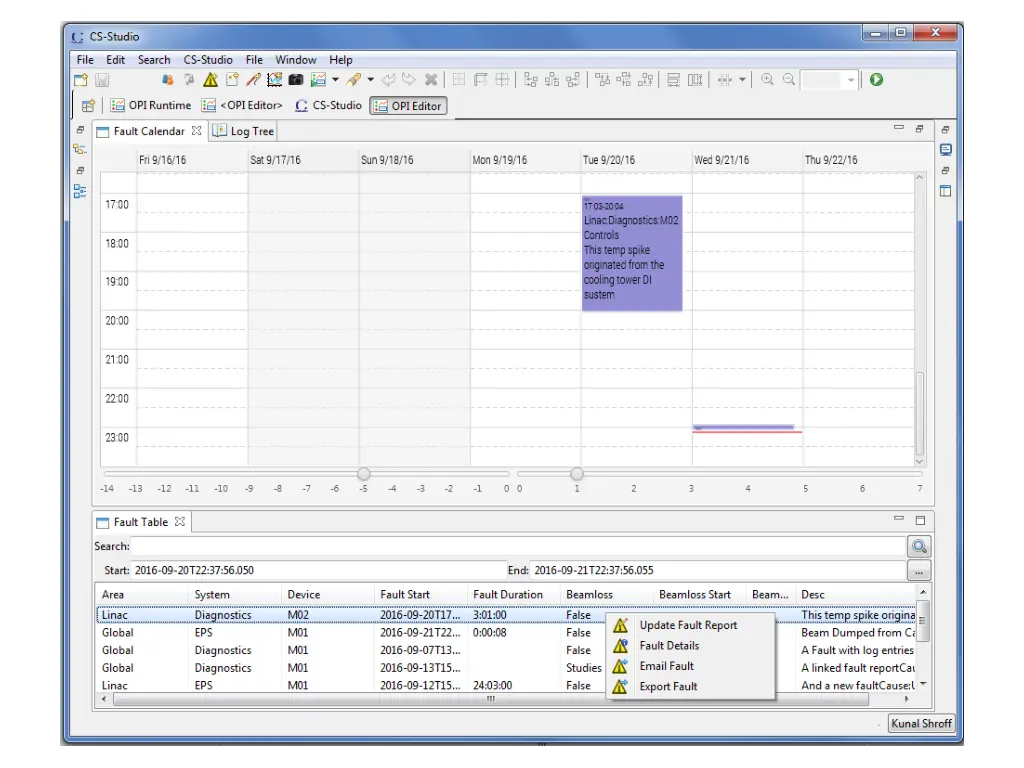Click the Fault Table horizontal scrollbar
This screenshot has height=768, width=1024.
(490, 699)
